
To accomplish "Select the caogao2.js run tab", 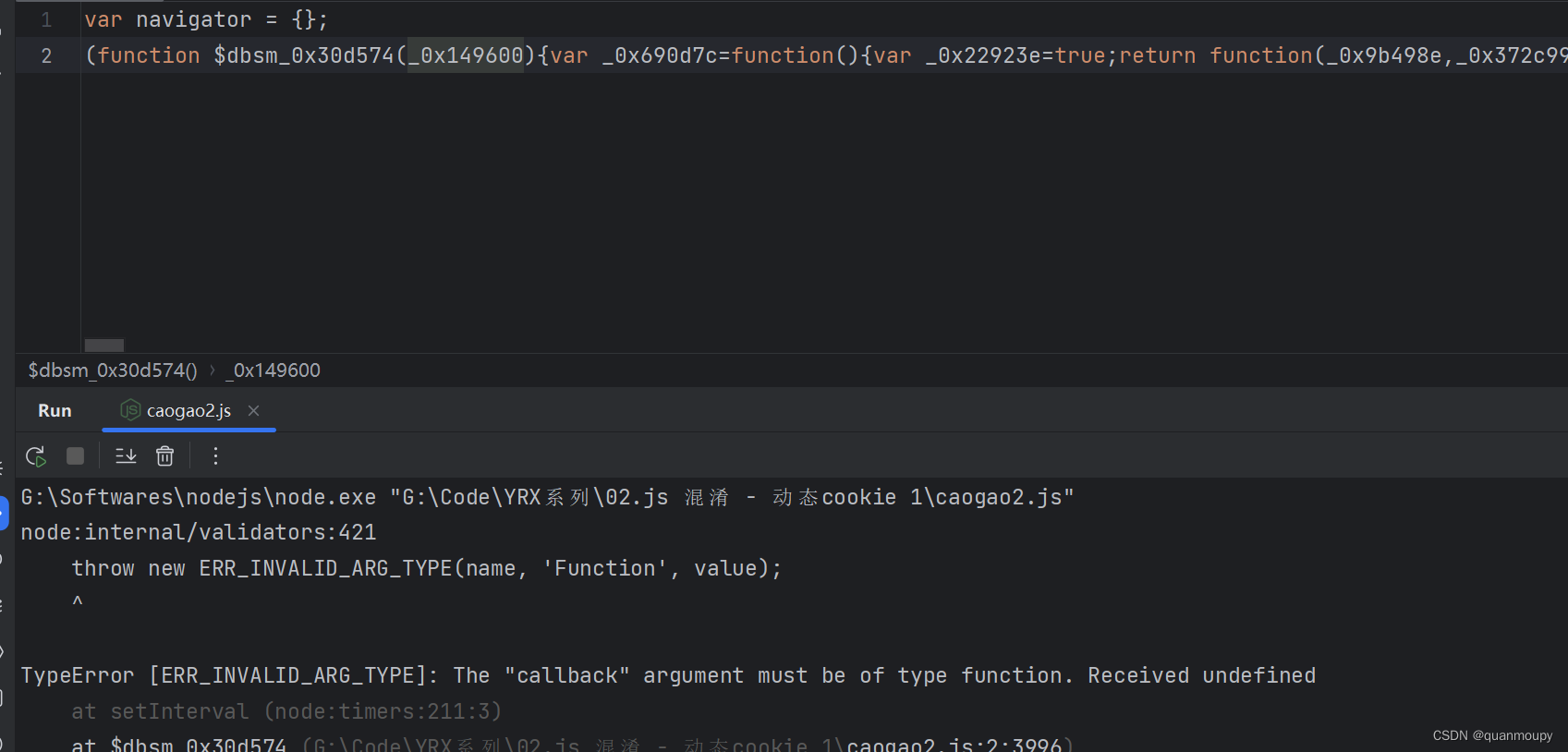I will click(x=188, y=411).
